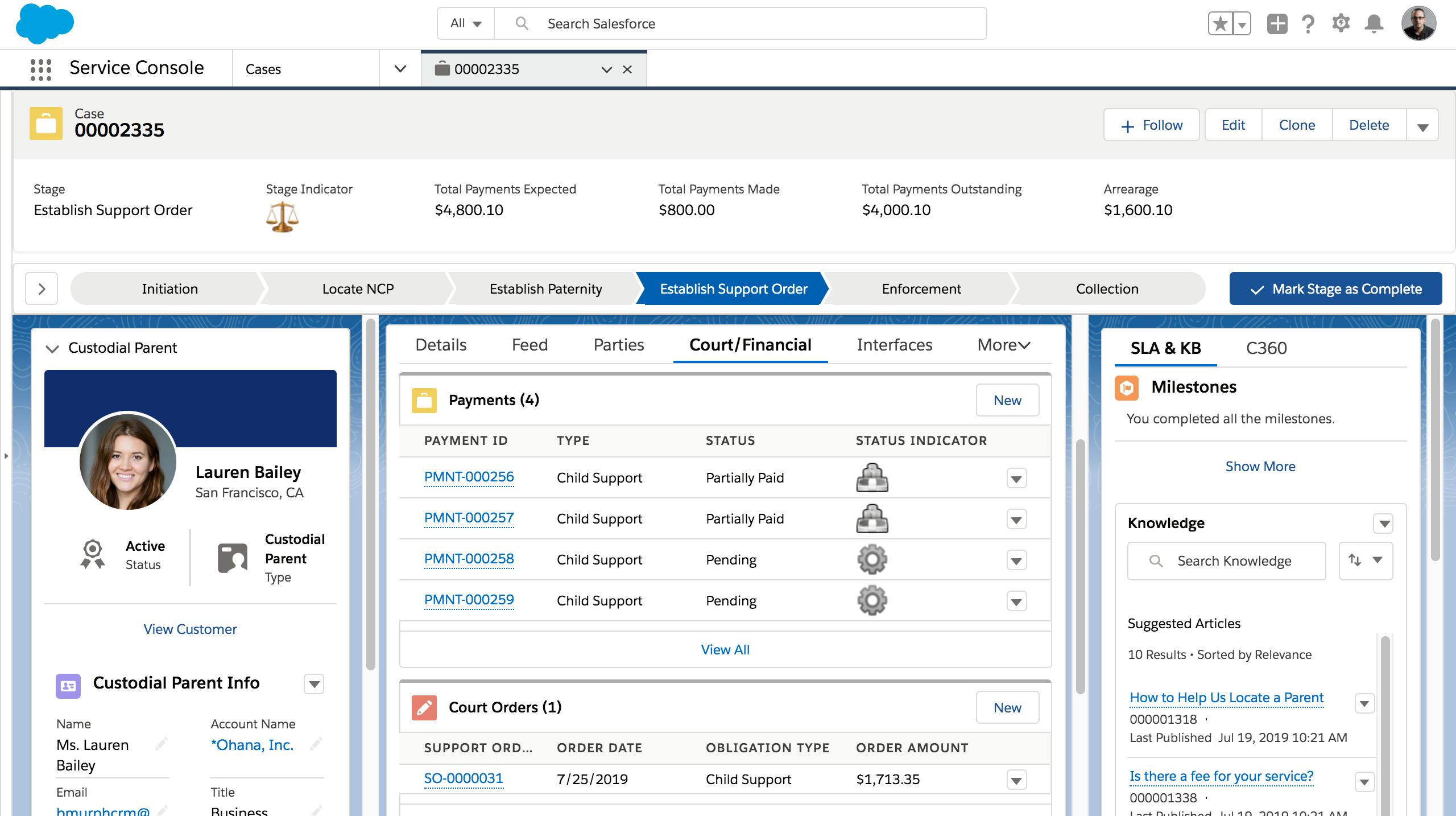1456x816 pixels.
Task: Click status indicator icon for PMNT-000256
Action: point(872,478)
